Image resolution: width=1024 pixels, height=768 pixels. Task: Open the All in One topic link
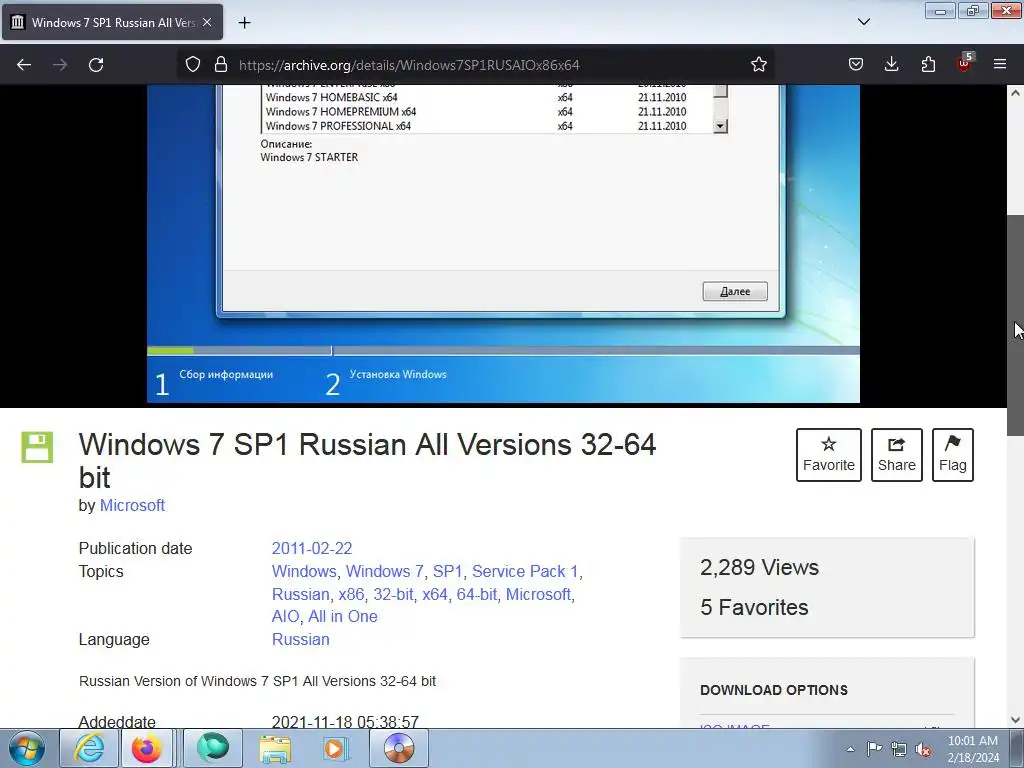pos(343,616)
